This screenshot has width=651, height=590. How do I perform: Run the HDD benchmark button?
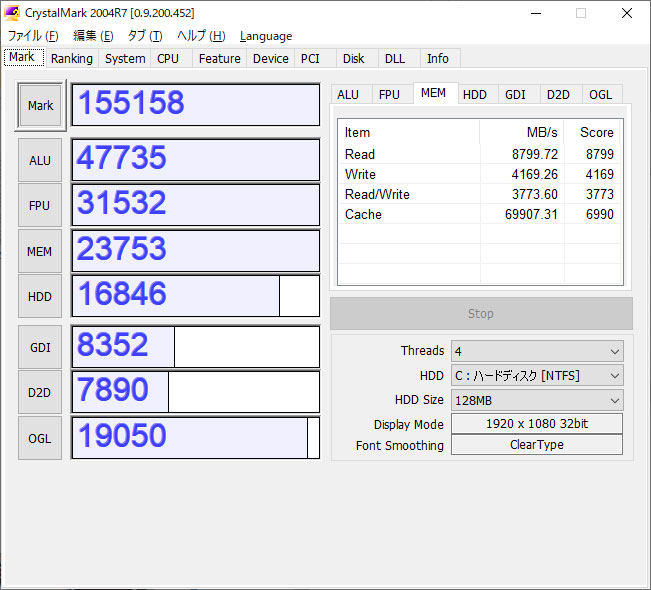point(40,296)
